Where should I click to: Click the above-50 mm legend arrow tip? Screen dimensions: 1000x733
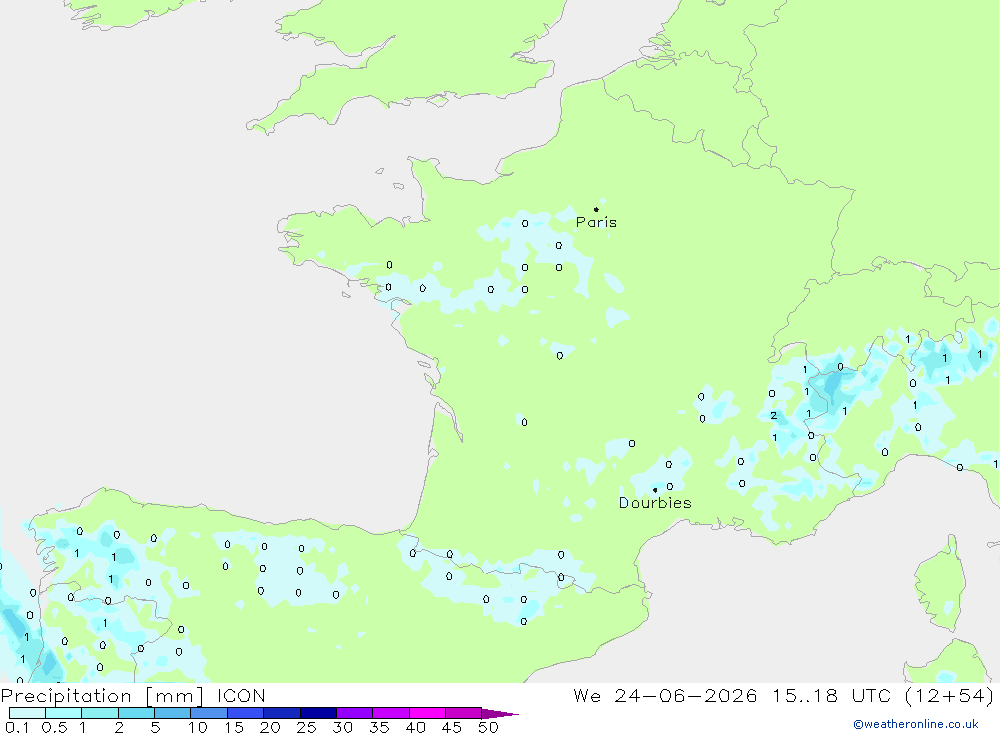pyautogui.click(x=500, y=713)
